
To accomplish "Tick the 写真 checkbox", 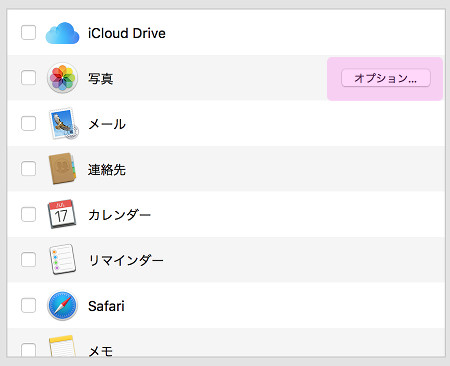I will (x=28, y=78).
